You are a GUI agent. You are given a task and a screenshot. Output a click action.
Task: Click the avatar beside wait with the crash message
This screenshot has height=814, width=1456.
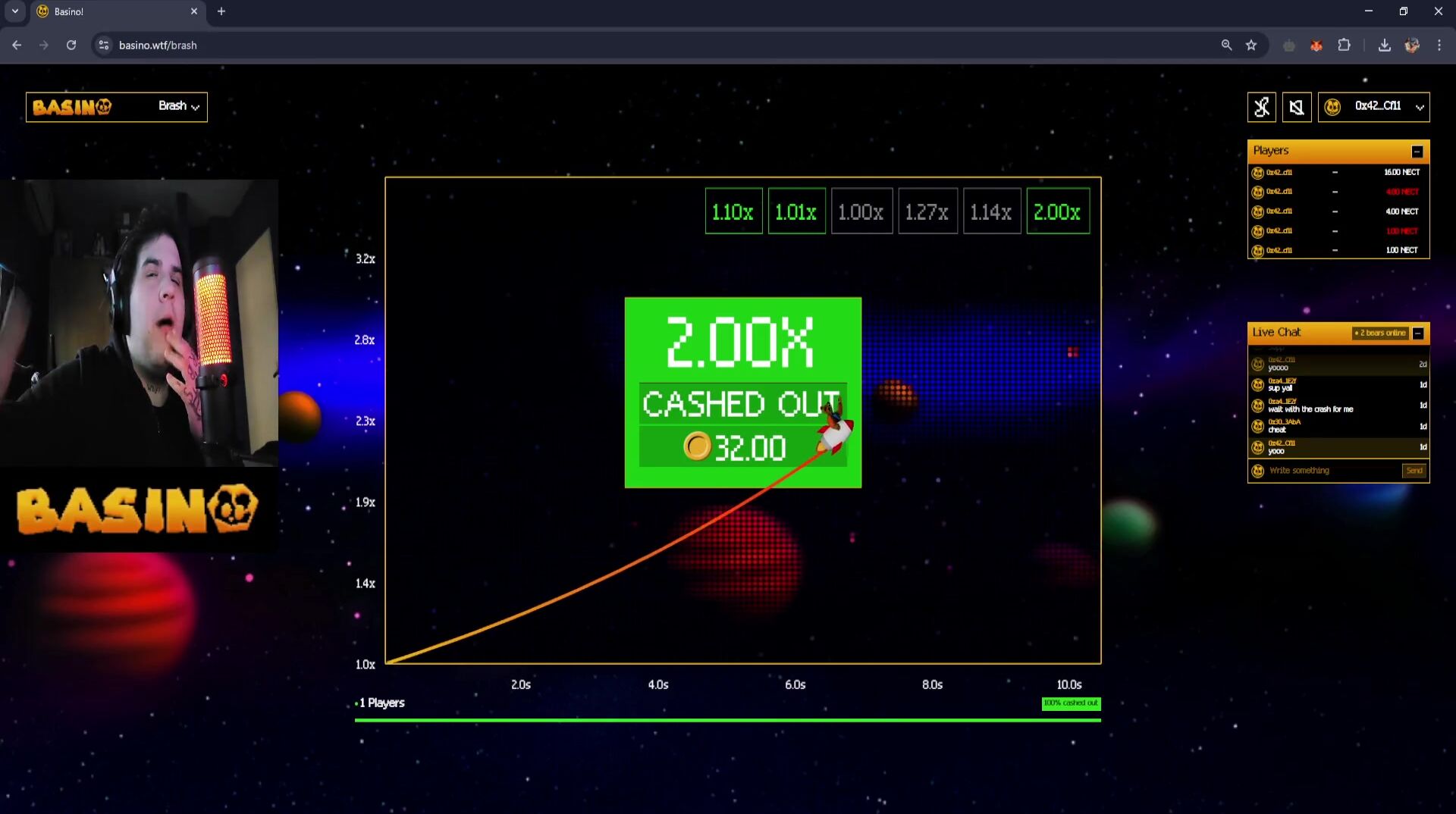[x=1258, y=405]
